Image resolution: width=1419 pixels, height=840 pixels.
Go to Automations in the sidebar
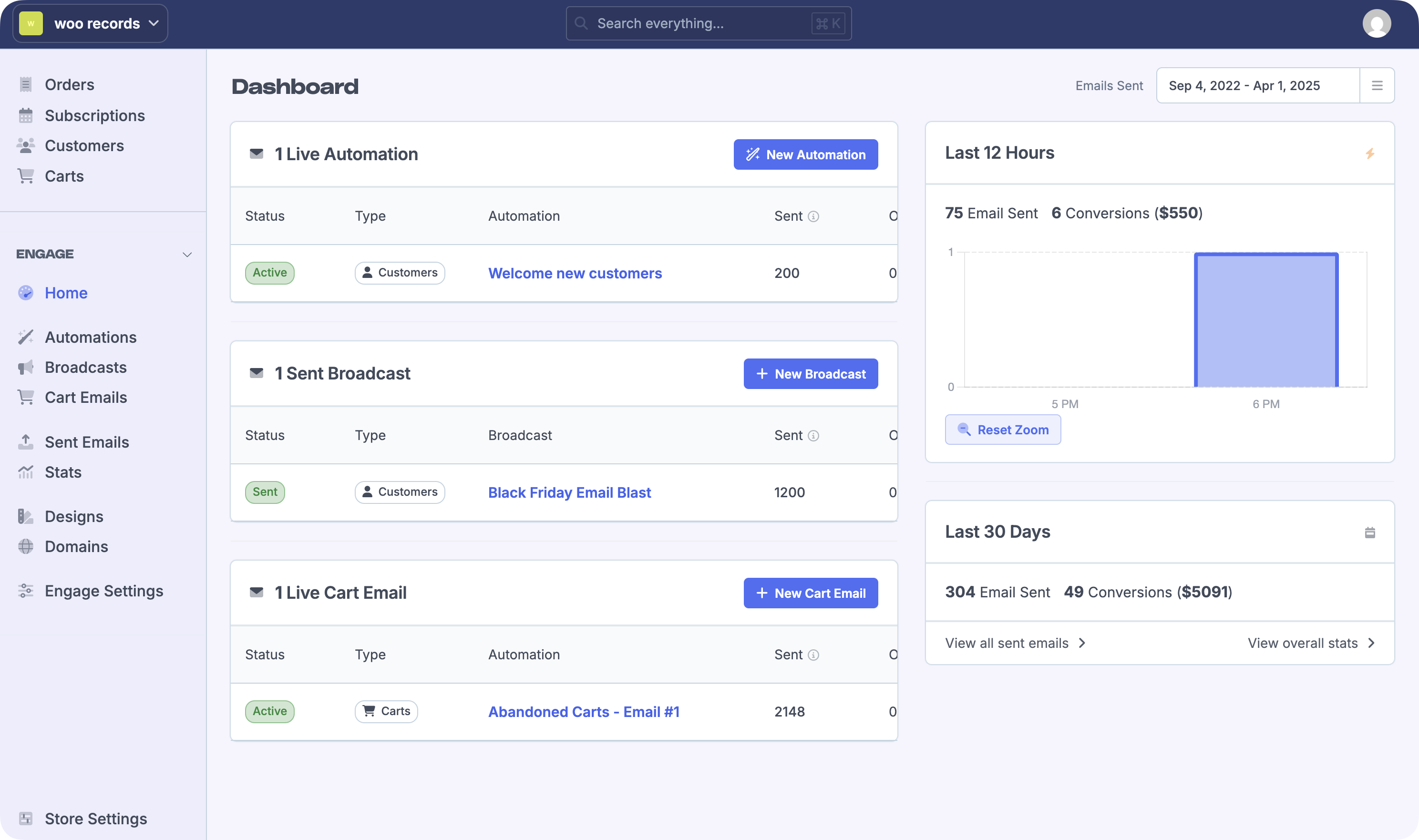click(x=91, y=338)
